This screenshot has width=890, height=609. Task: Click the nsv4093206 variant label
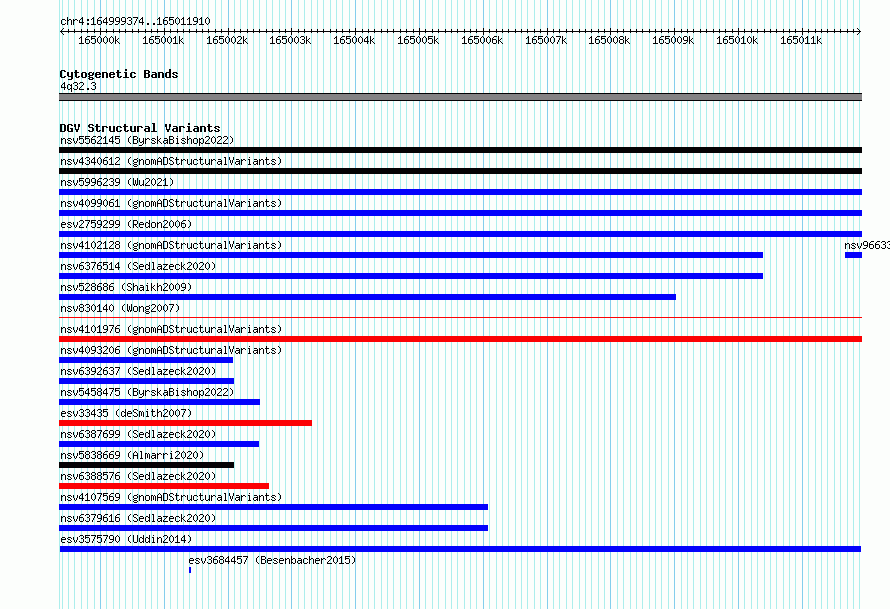coord(171,350)
